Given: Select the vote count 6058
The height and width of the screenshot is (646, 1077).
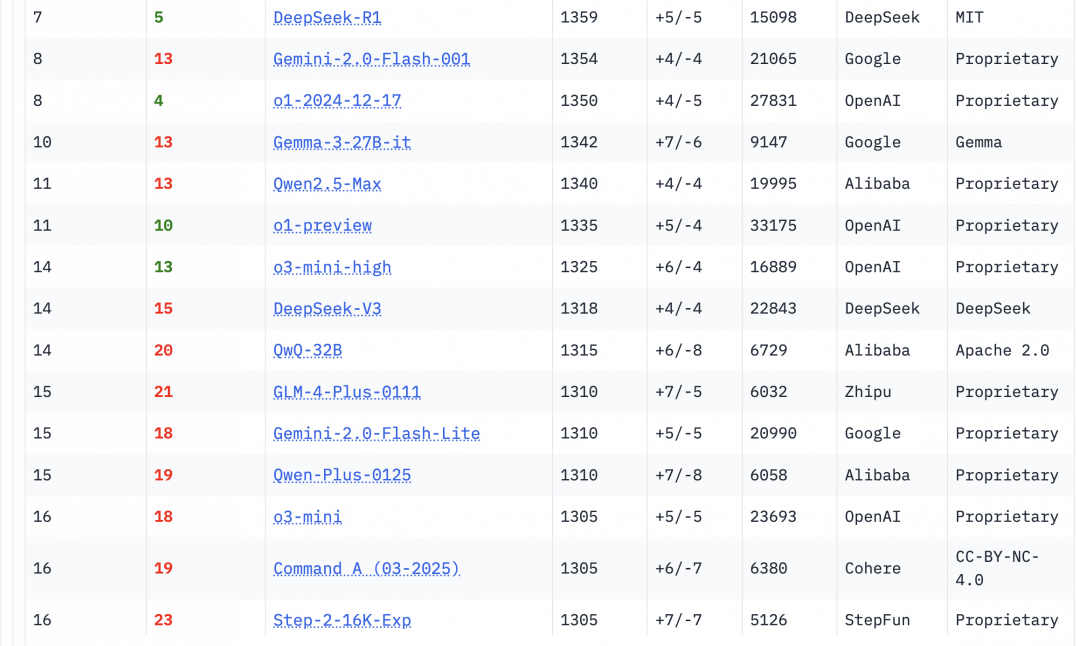Looking at the screenshot, I should pos(769,475).
